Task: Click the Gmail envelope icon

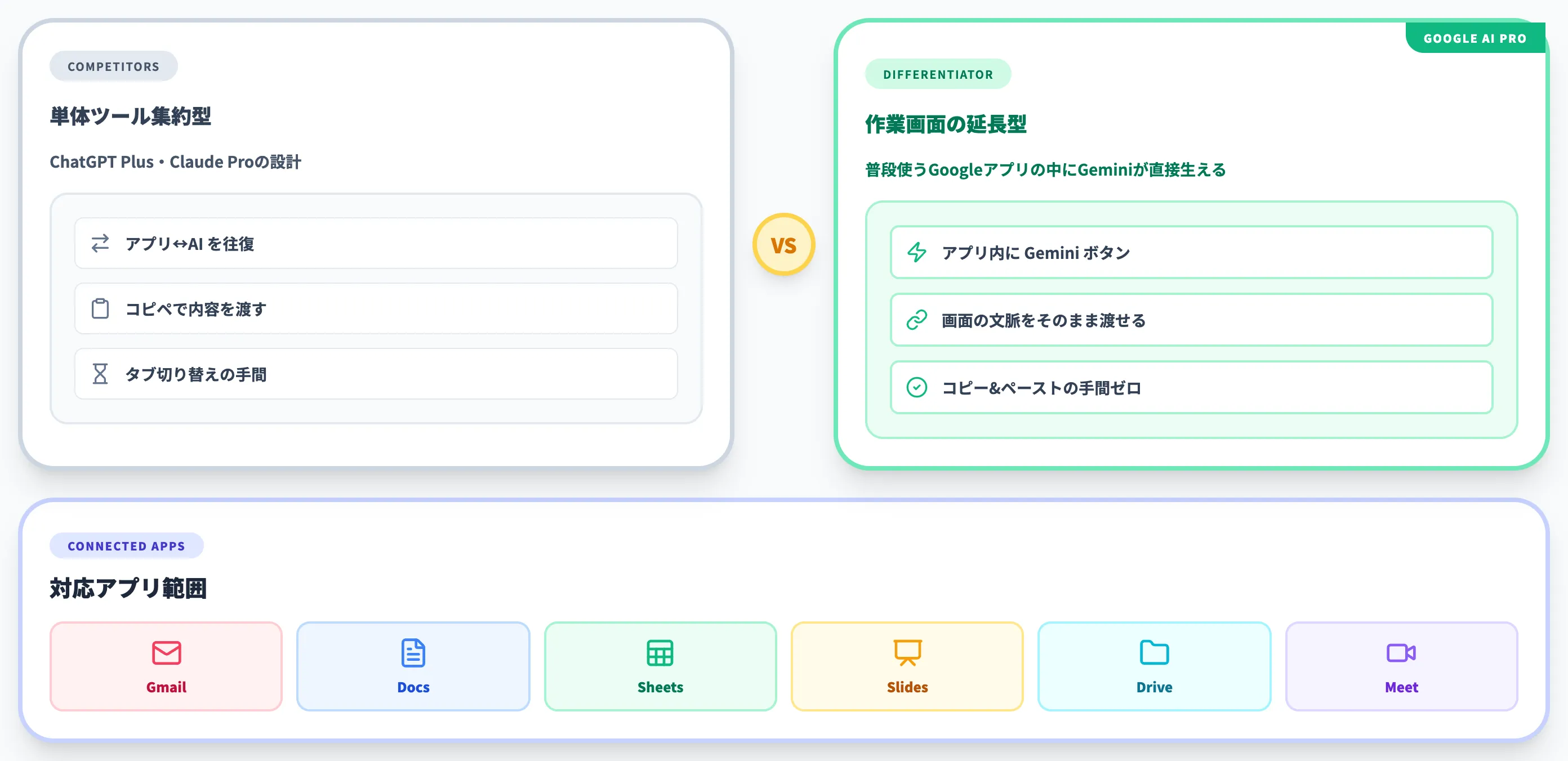Action: click(166, 653)
